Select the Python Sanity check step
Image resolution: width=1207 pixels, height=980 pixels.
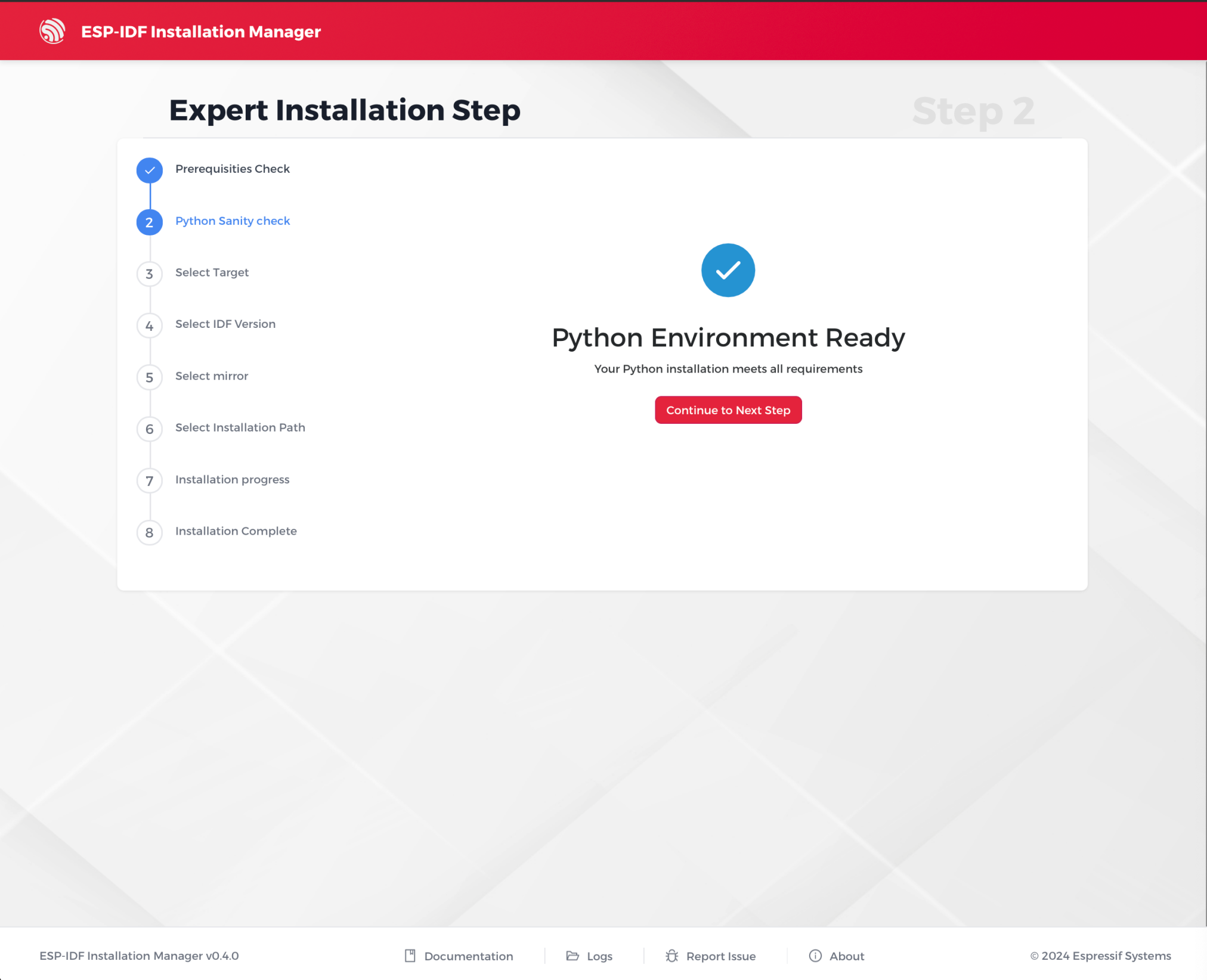233,221
